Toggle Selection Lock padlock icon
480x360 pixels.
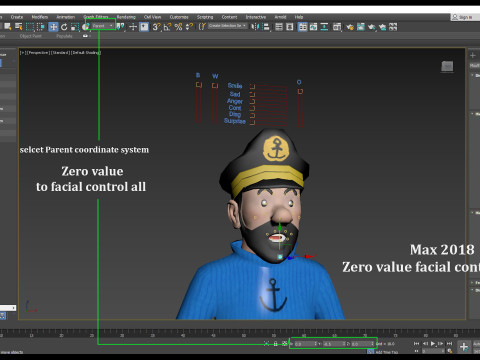point(276,344)
